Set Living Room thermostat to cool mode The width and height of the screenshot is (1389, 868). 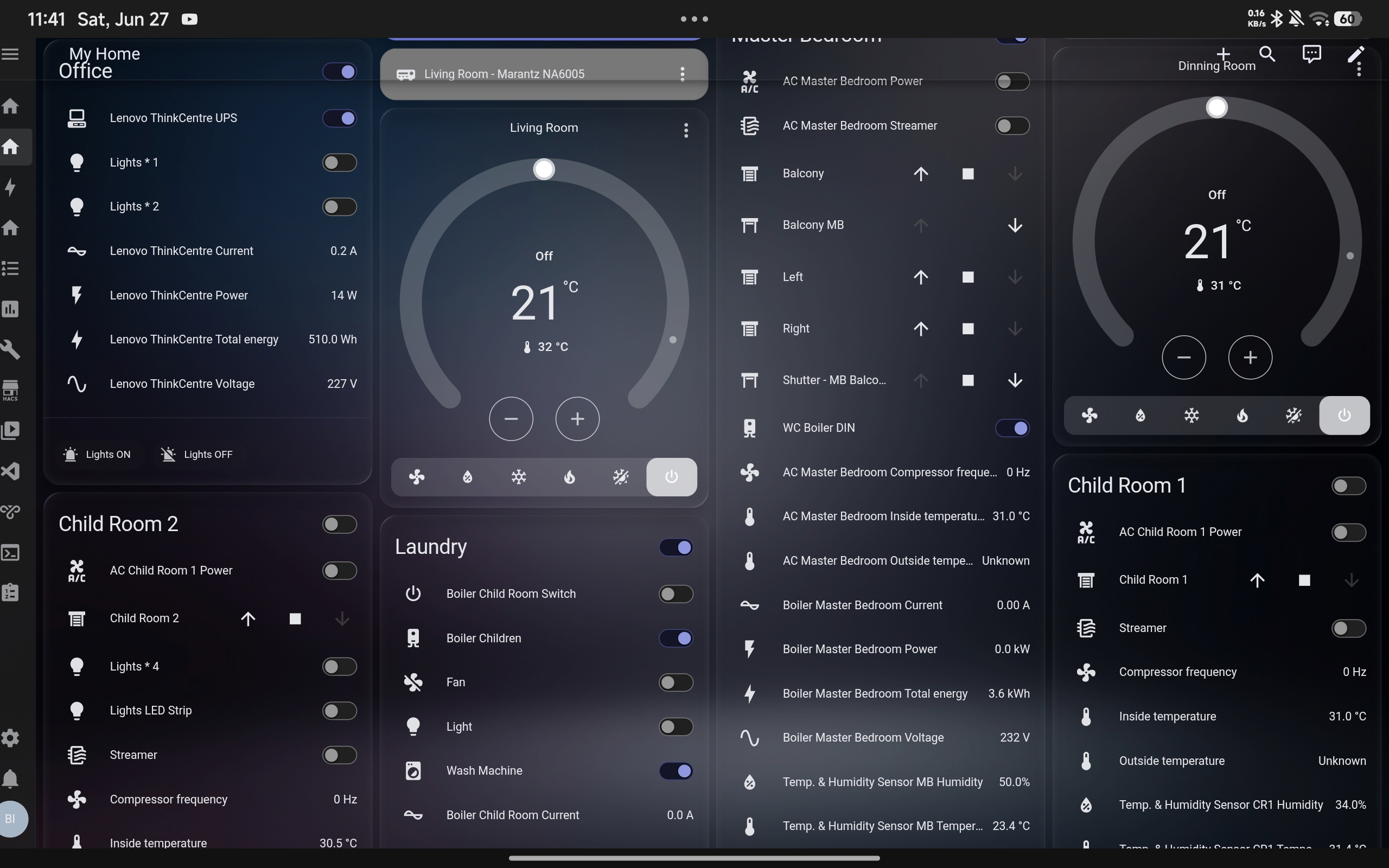pos(519,477)
